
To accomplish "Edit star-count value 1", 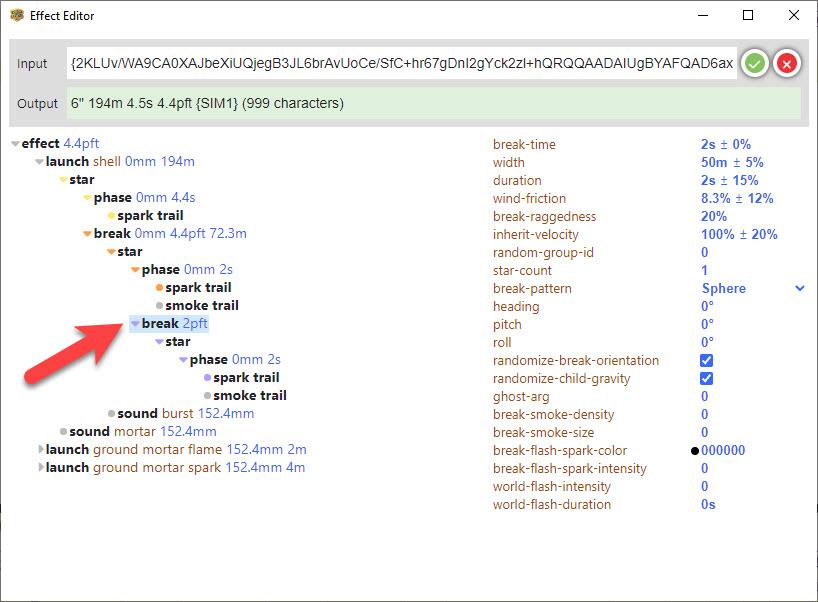I will point(704,271).
